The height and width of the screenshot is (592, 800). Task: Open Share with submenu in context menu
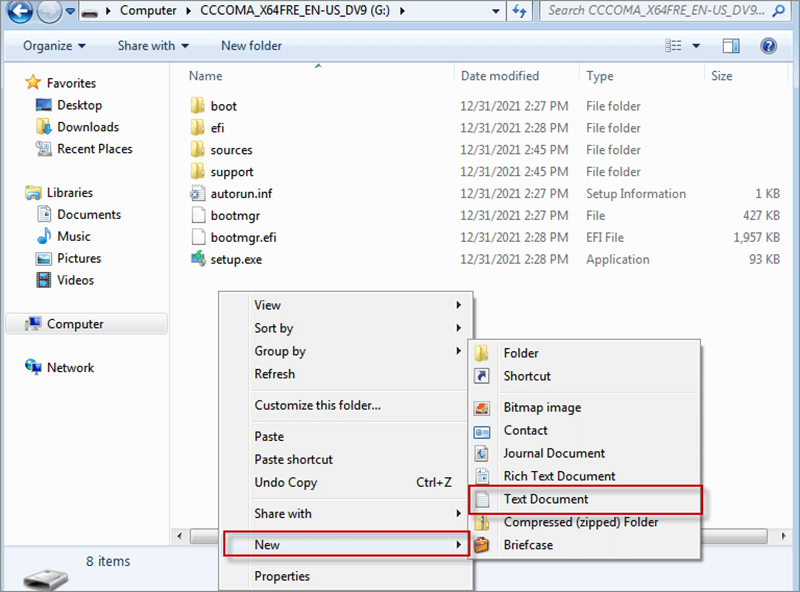345,514
